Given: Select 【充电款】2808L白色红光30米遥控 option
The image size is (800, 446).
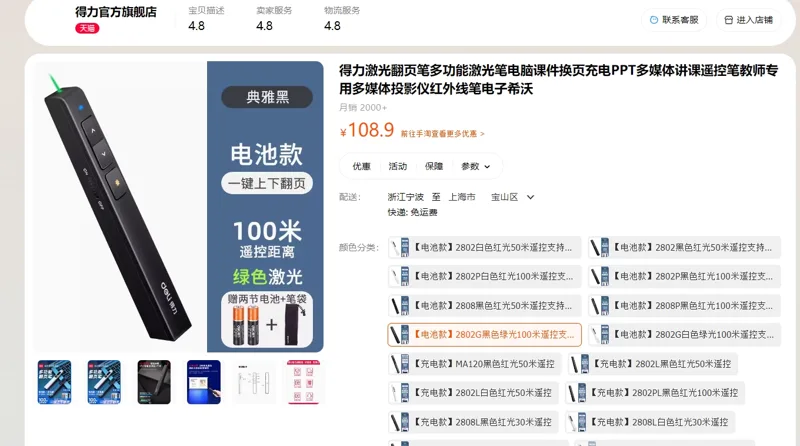Looking at the screenshot, I should pyautogui.click(x=649, y=422).
